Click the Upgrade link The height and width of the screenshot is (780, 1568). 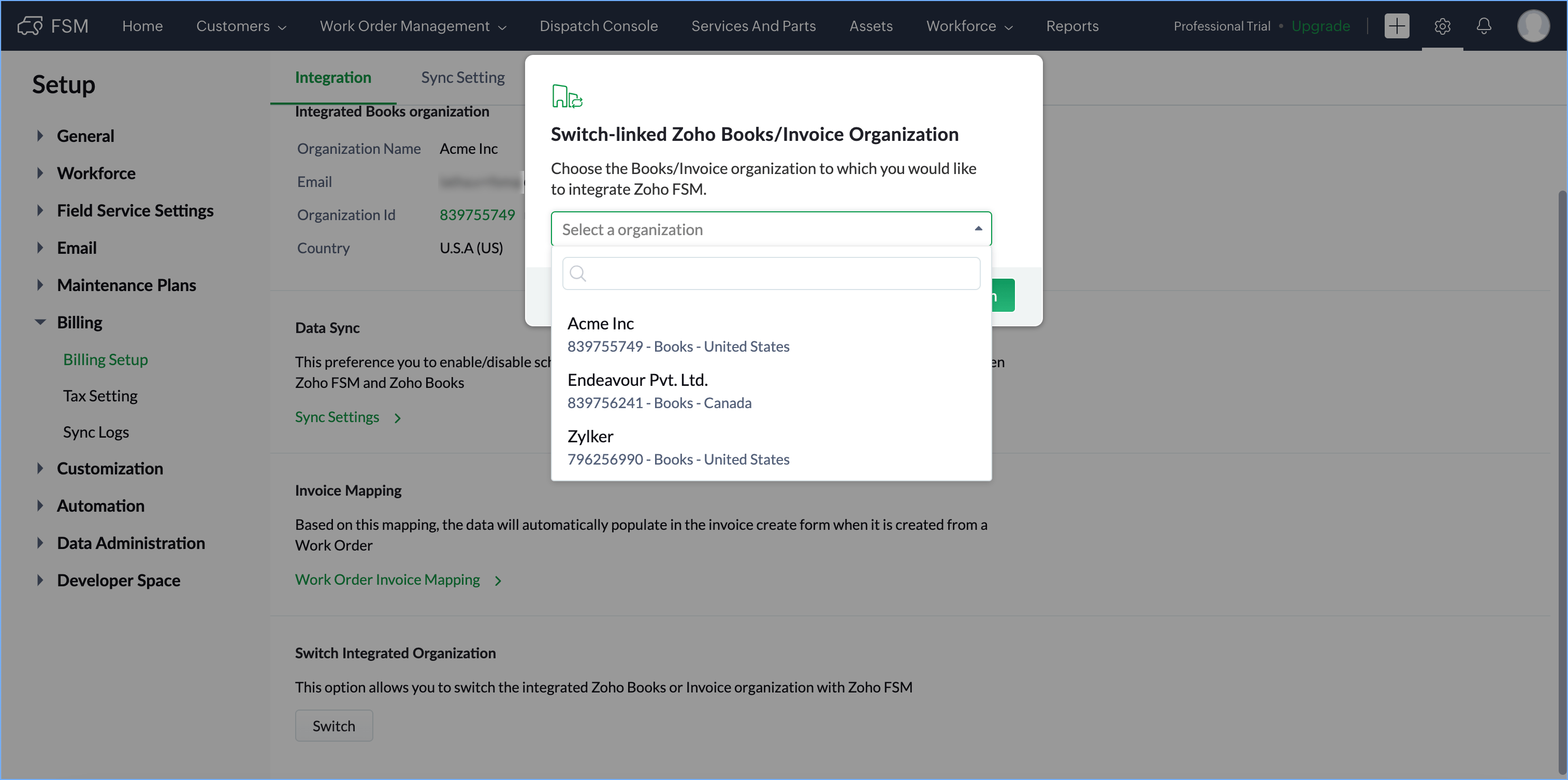[1320, 26]
